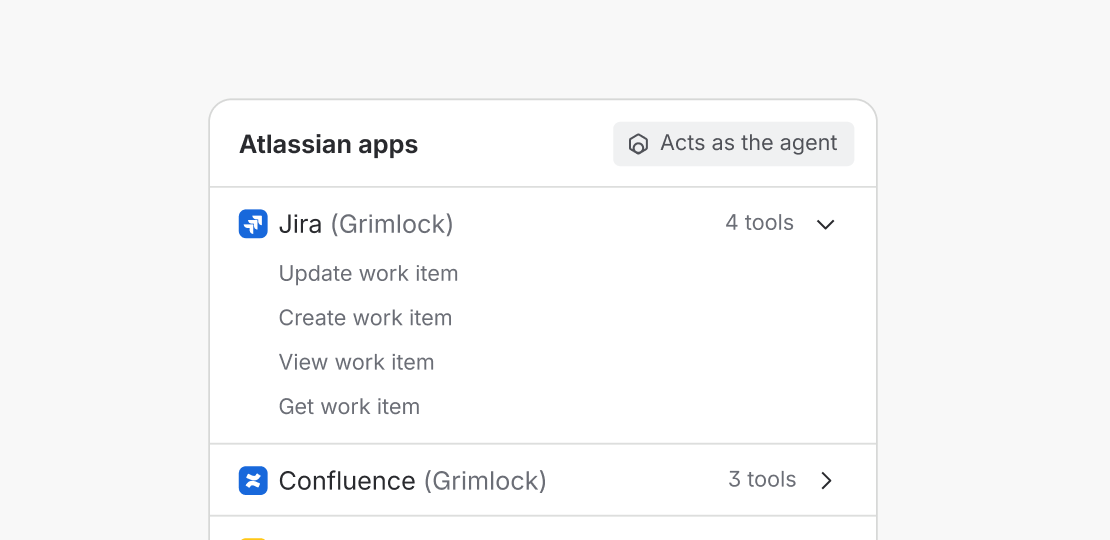
Task: Select Create work item tool
Action: click(365, 318)
